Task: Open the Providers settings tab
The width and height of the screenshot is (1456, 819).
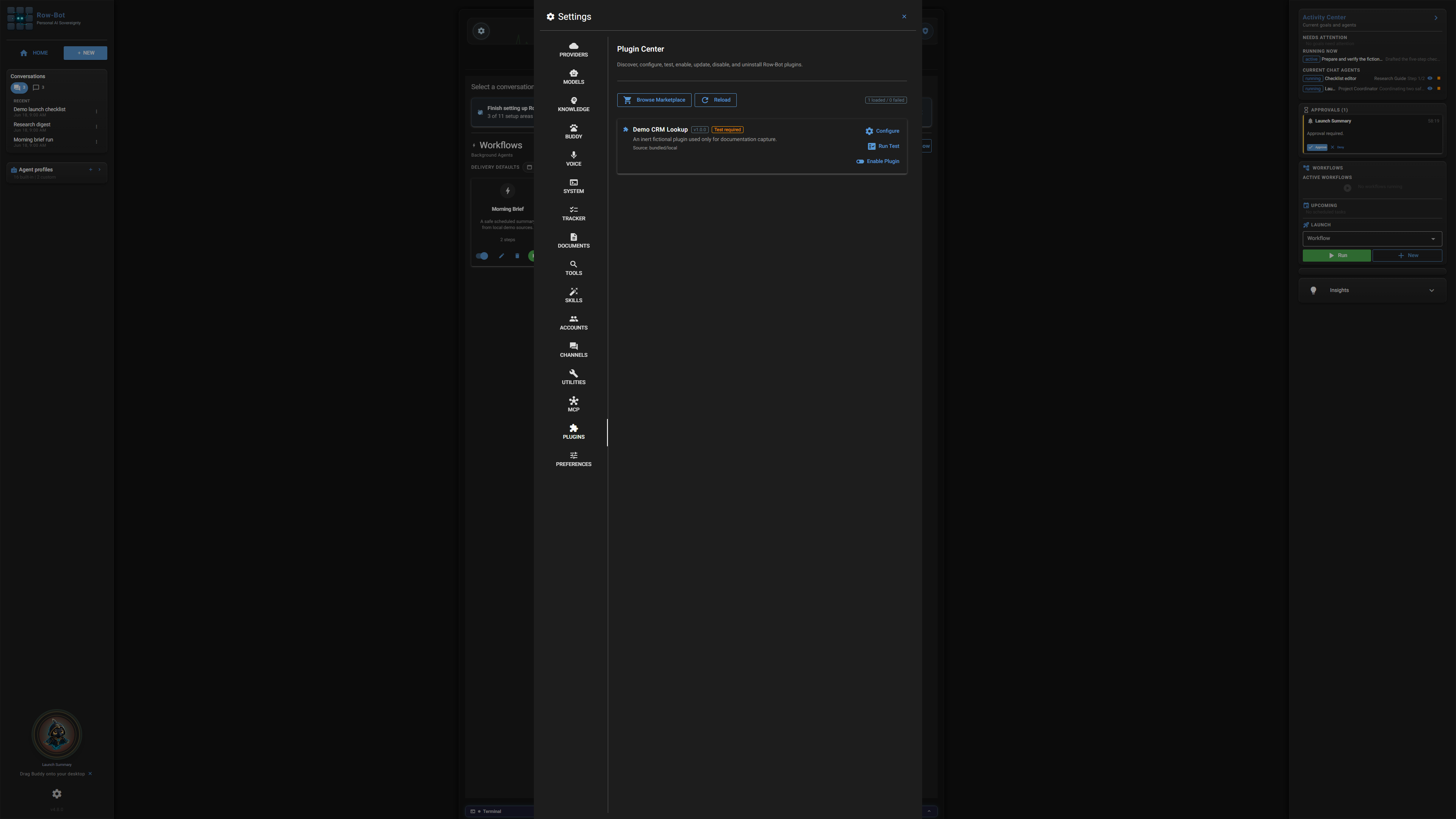Action: pos(573,50)
